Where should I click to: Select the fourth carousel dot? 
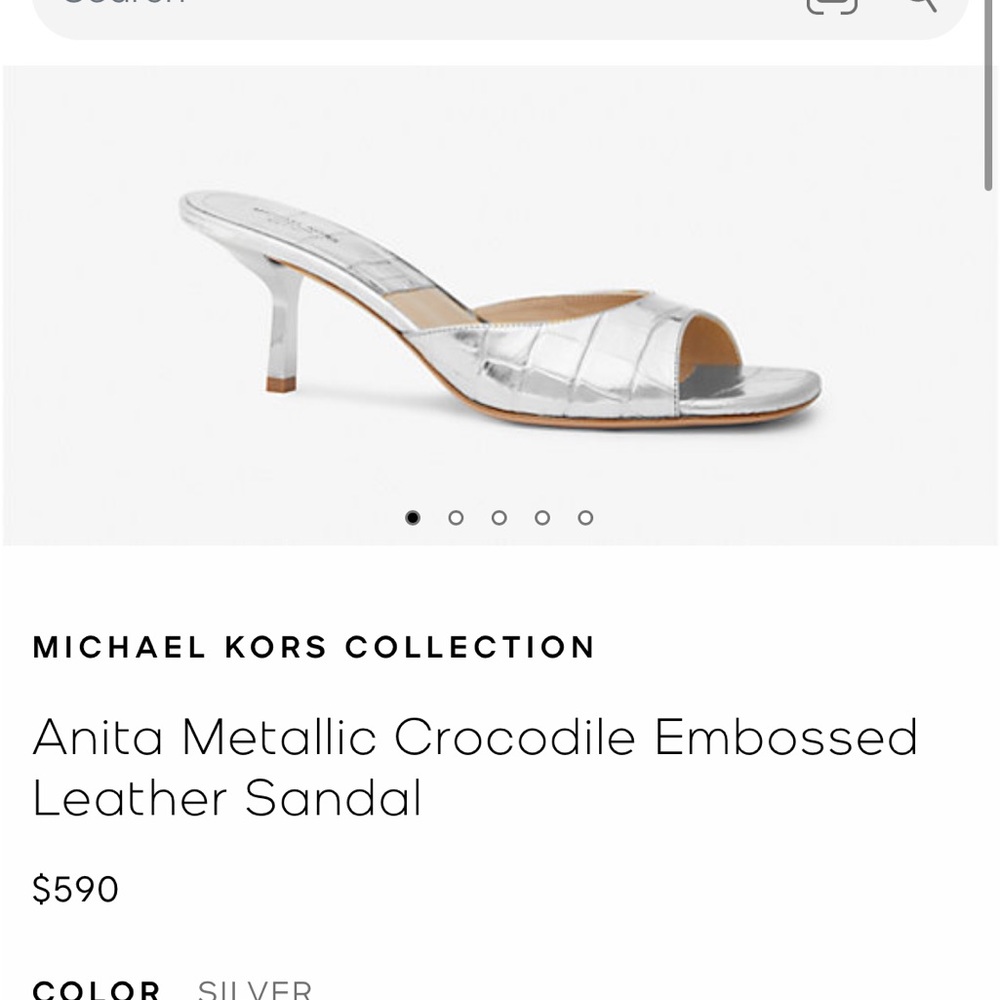[540, 518]
